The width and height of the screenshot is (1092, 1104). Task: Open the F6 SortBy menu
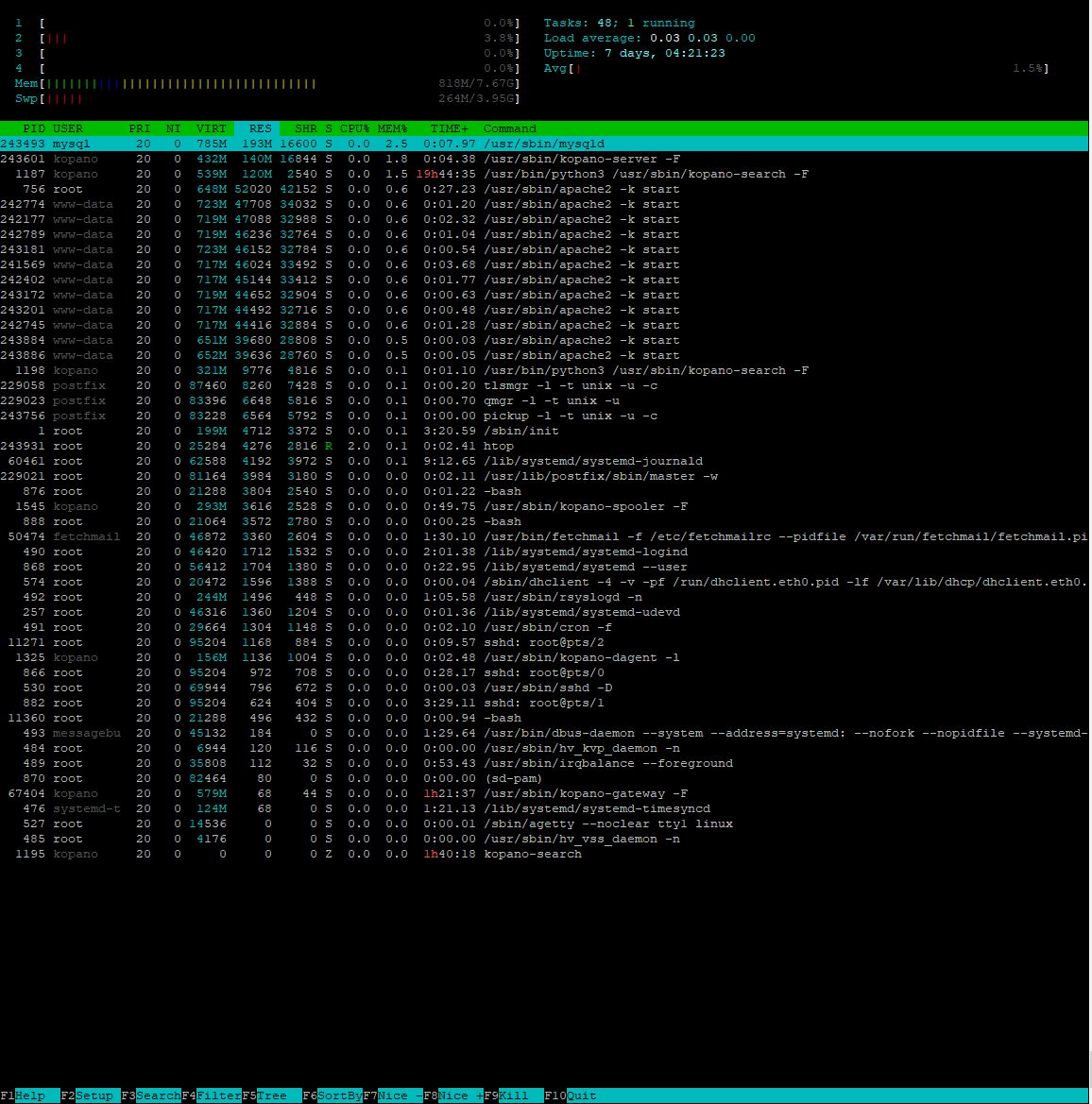(333, 1096)
